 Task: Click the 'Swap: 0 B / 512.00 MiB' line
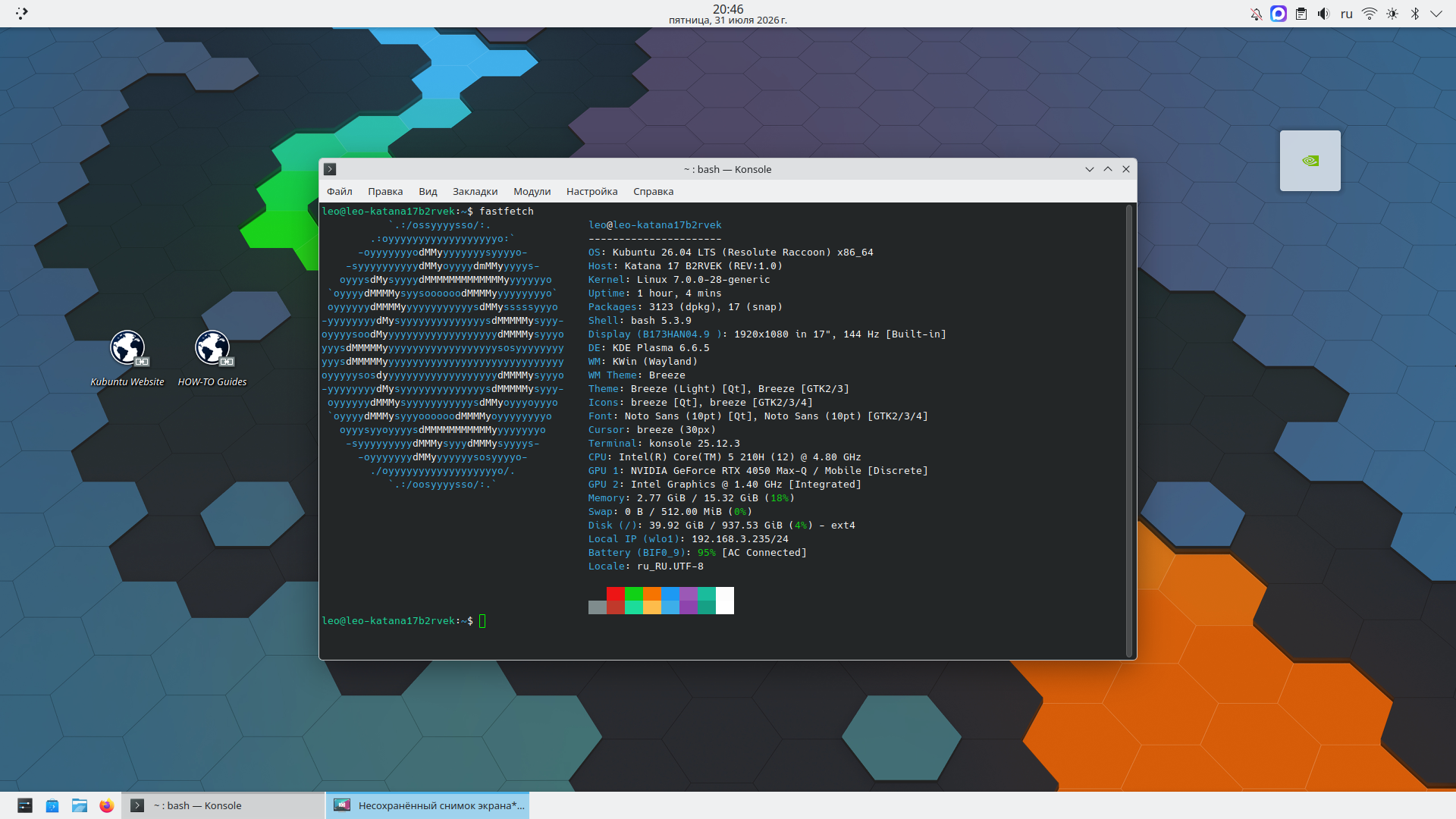coord(670,512)
